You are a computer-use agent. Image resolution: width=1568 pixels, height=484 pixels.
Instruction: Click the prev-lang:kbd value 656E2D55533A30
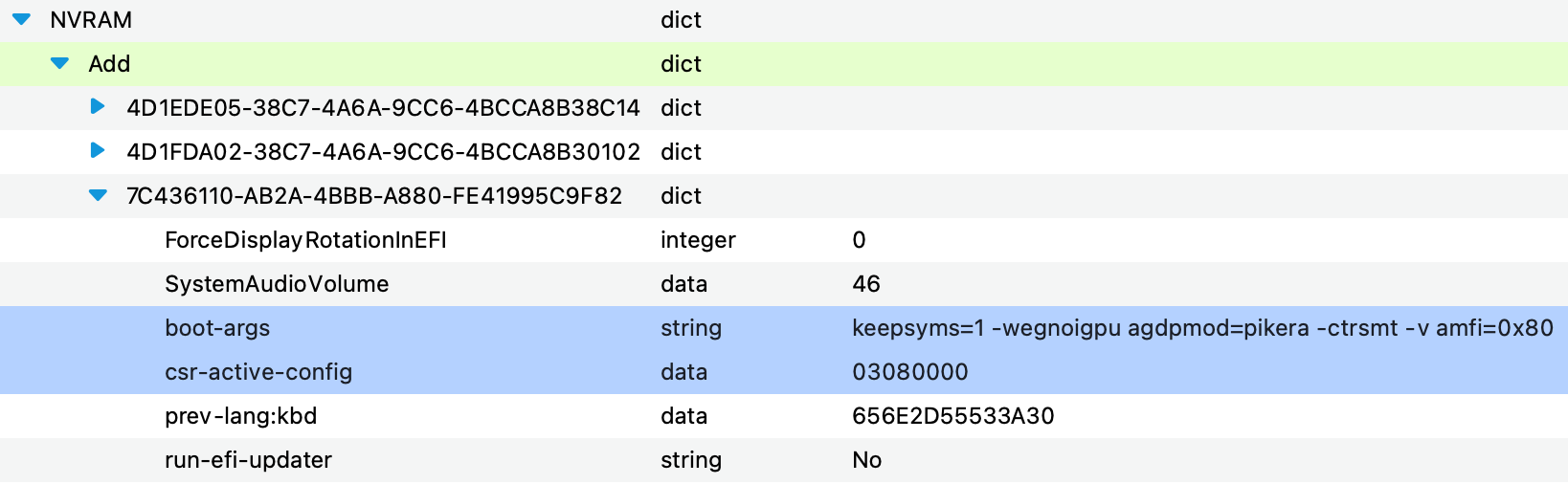coord(953,416)
